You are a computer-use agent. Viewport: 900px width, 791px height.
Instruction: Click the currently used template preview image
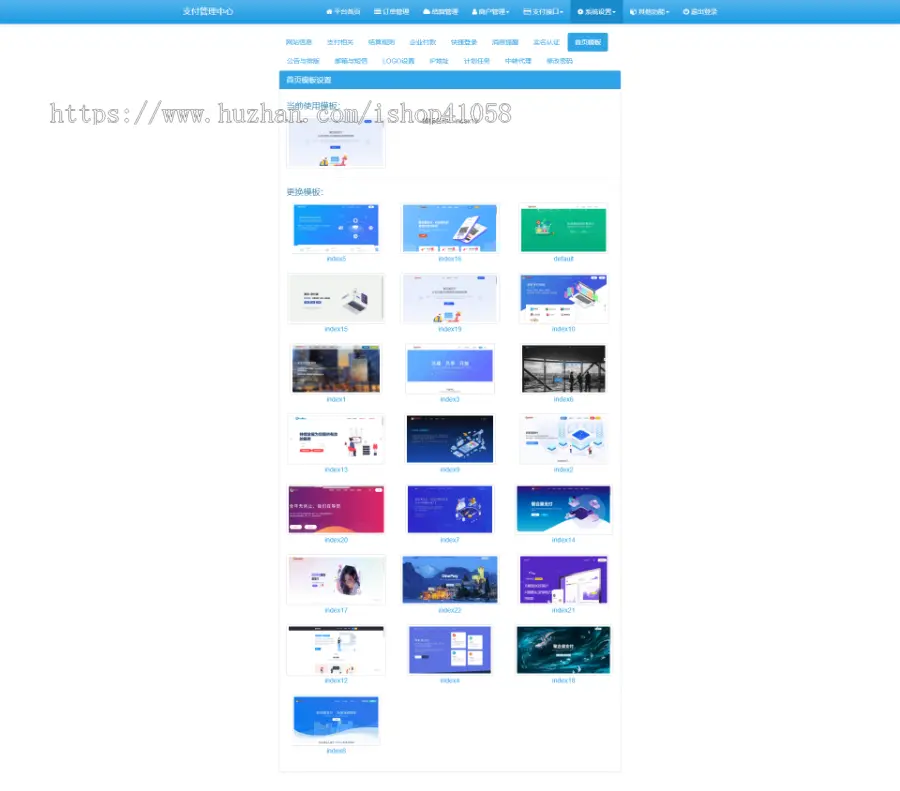[x=336, y=143]
